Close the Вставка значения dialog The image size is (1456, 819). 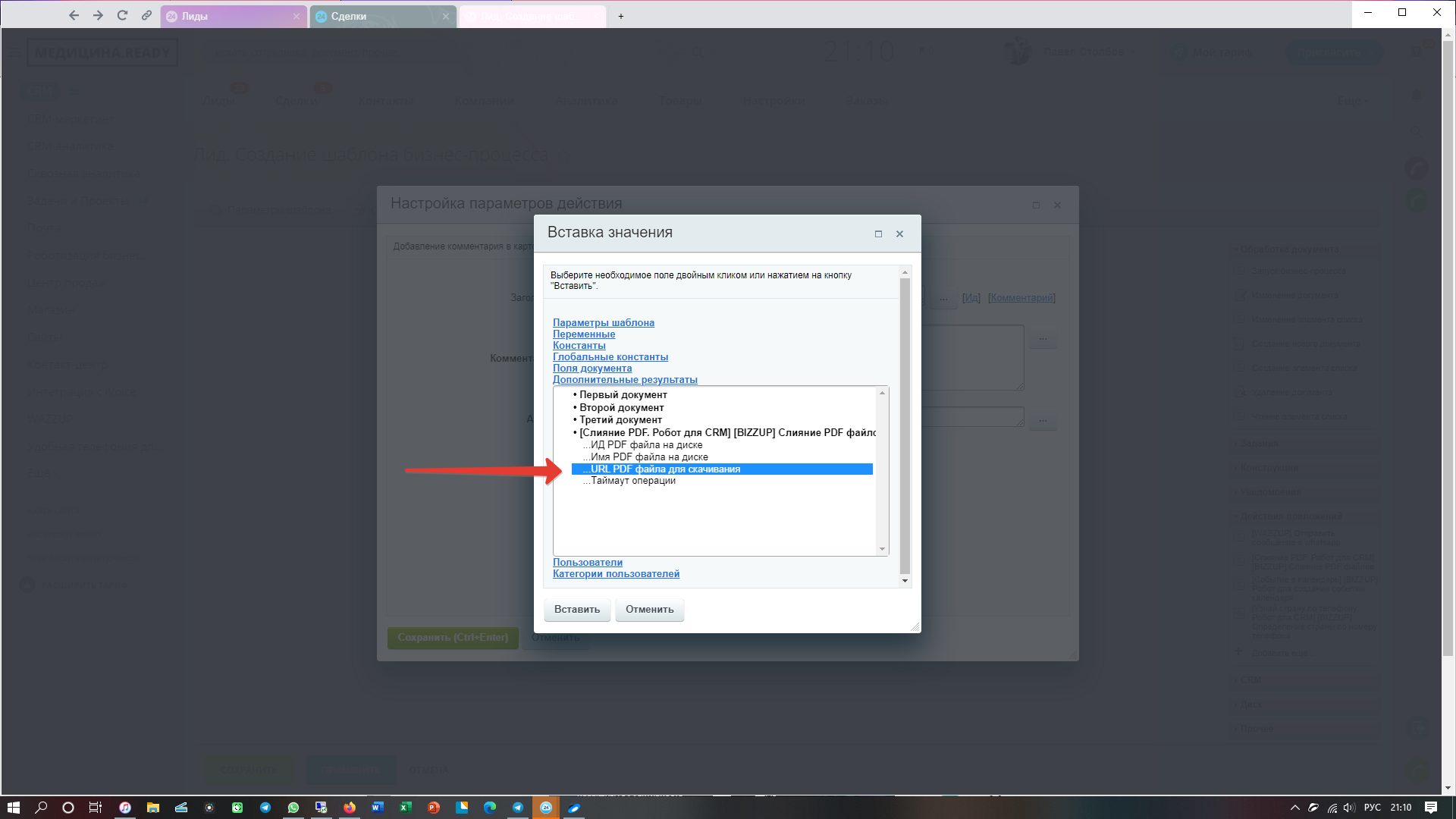tap(899, 234)
